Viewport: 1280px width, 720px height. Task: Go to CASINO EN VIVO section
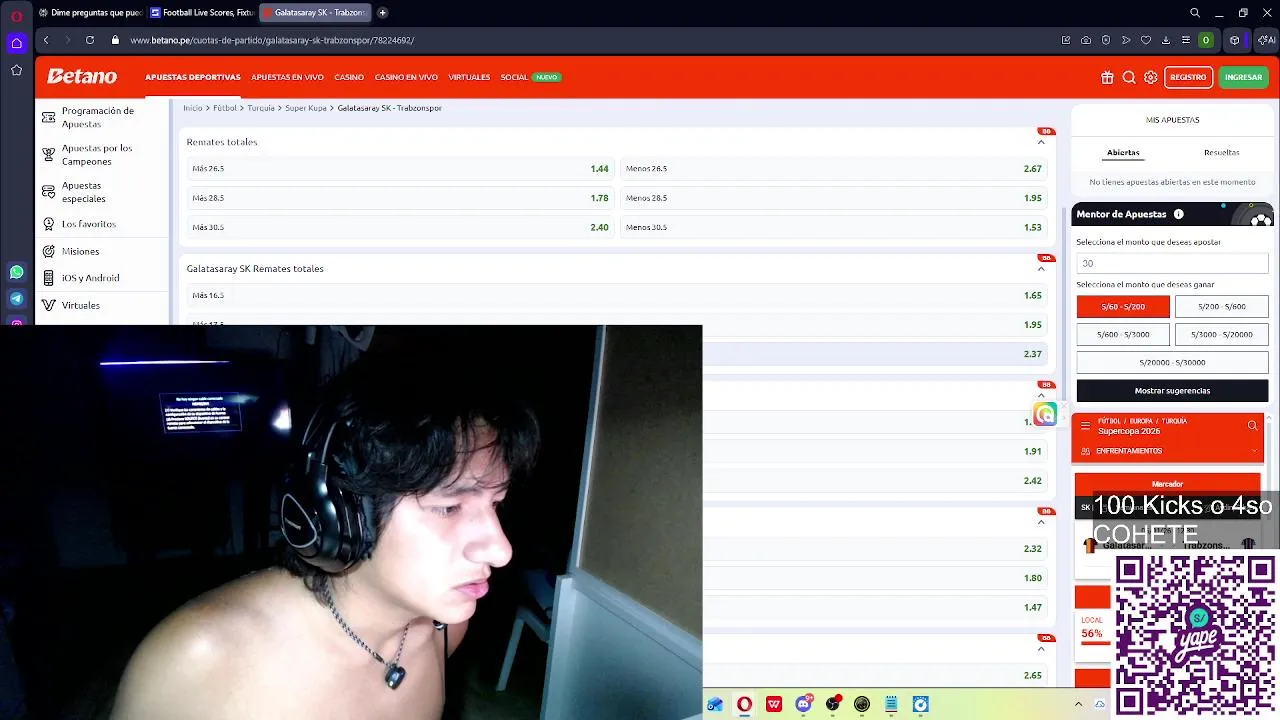(x=406, y=77)
